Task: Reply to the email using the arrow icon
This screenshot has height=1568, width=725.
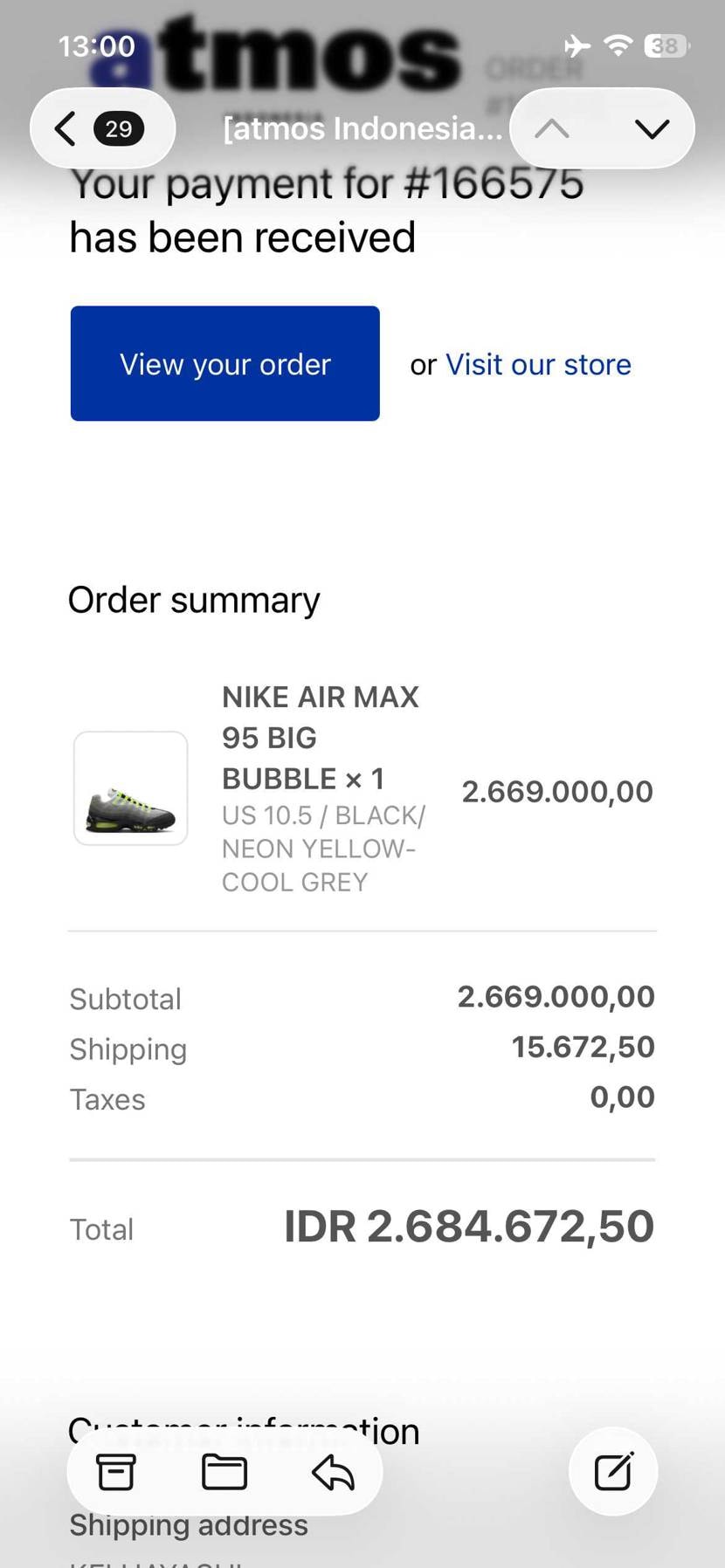Action: tap(333, 1473)
